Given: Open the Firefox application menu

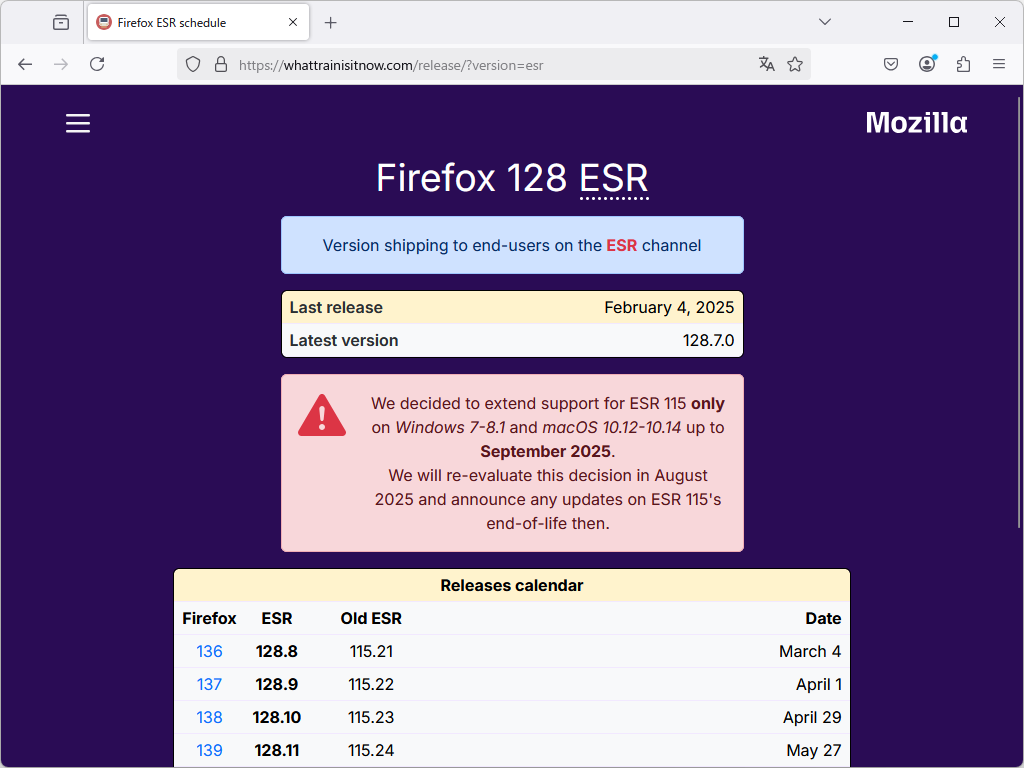Looking at the screenshot, I should click(999, 64).
